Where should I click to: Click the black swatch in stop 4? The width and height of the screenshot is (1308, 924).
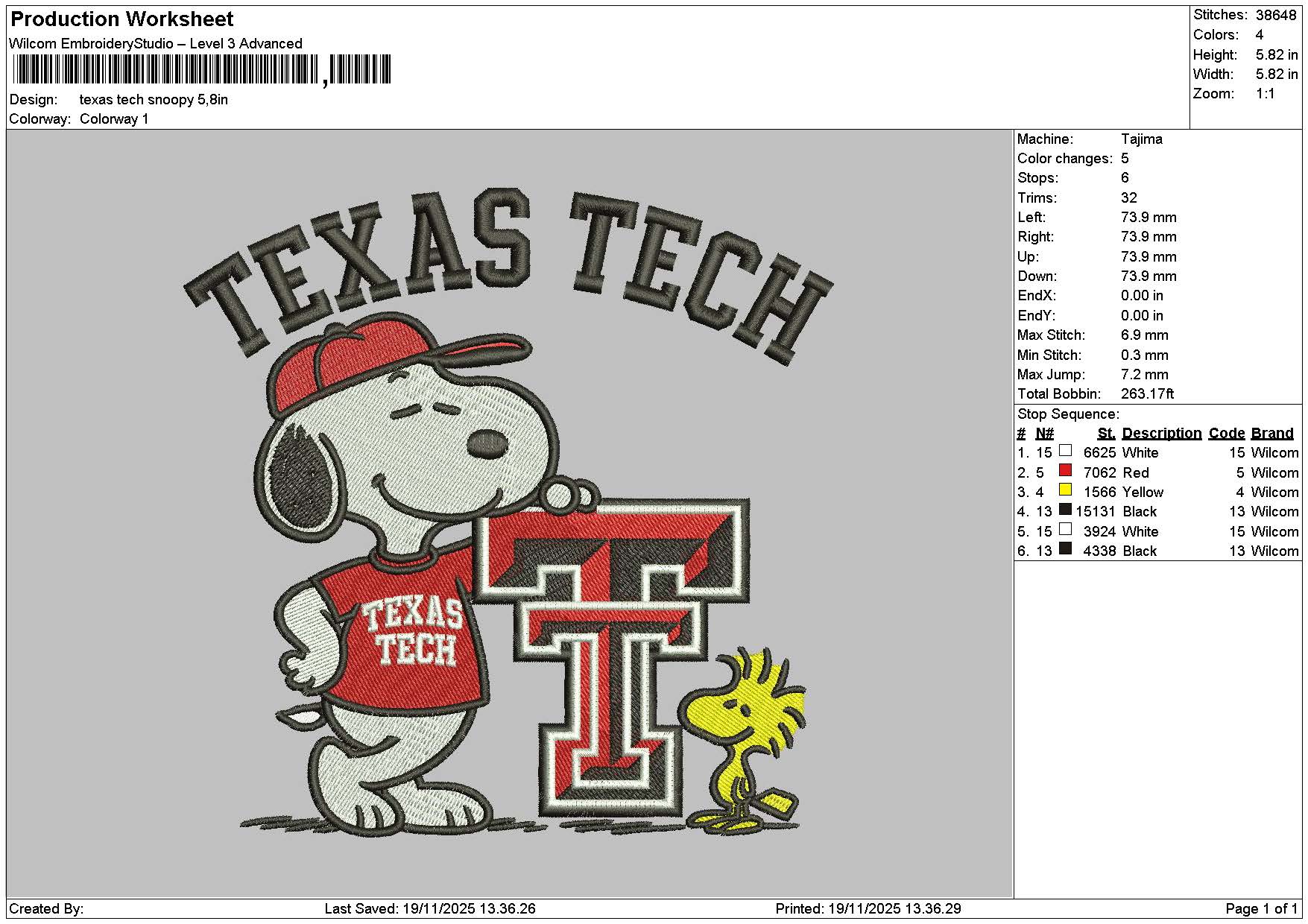tap(1066, 510)
